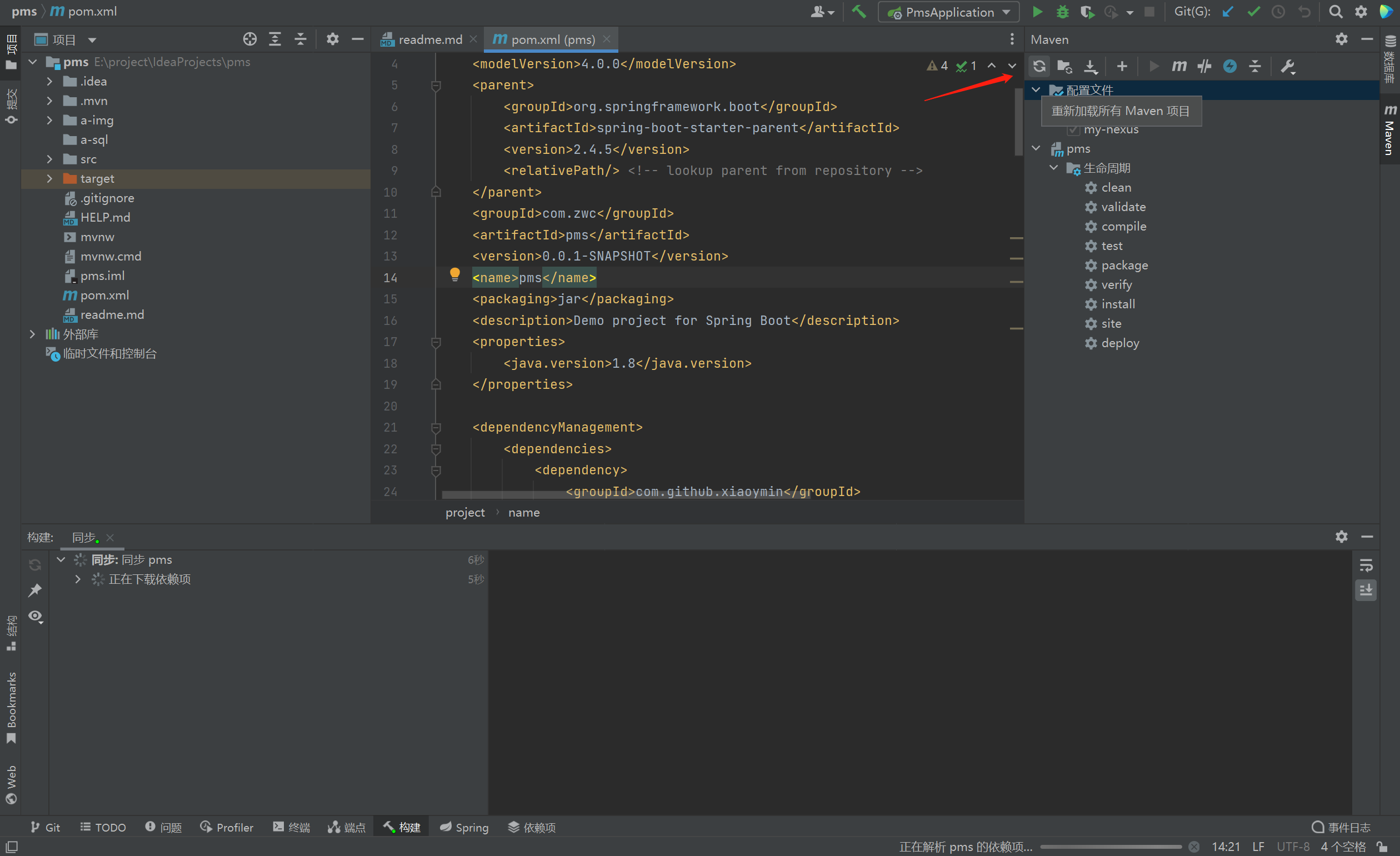Expand the .idea folder
This screenshot has height=856, width=1400.
coord(49,82)
